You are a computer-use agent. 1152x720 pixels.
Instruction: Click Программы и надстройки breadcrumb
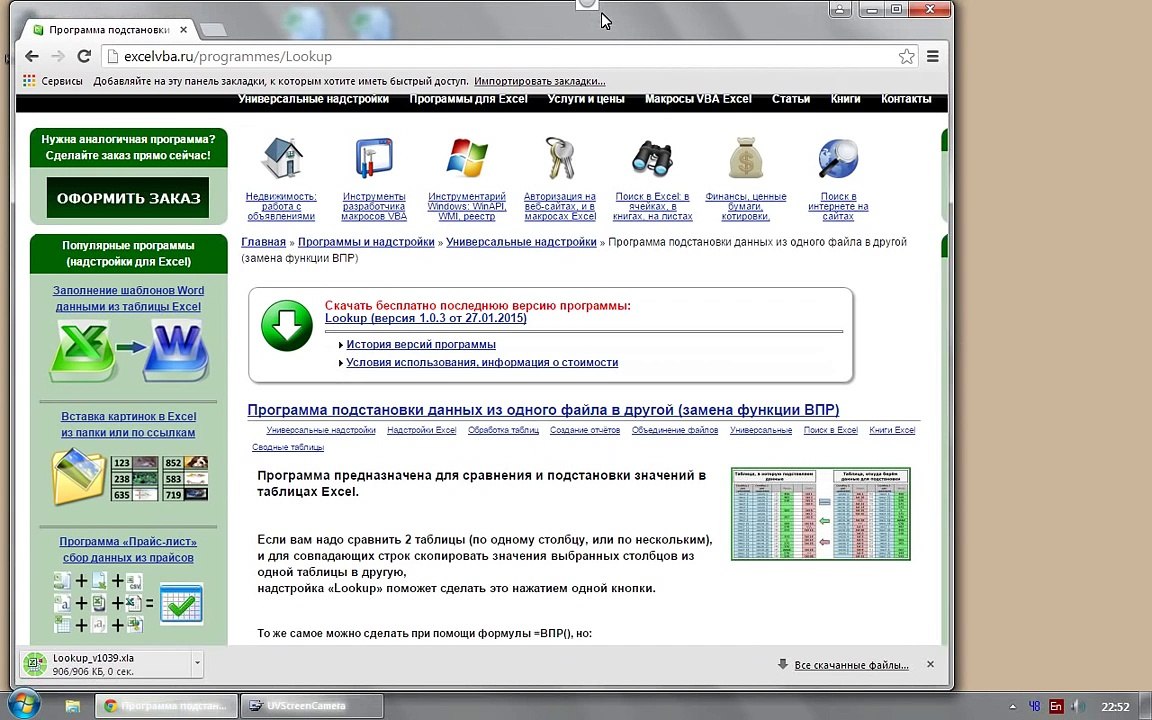(366, 242)
